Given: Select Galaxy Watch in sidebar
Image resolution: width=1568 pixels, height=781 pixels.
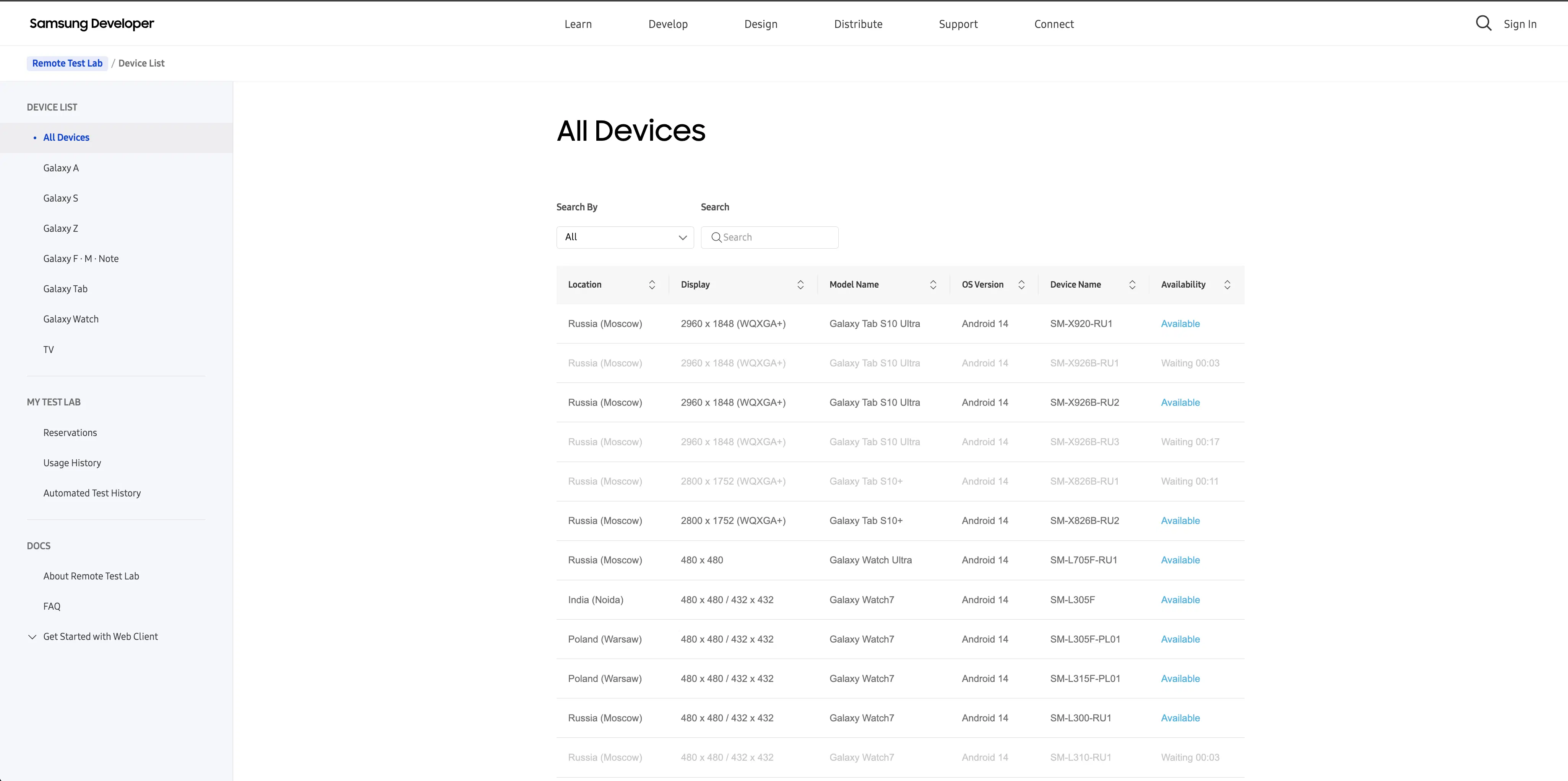Looking at the screenshot, I should tap(71, 319).
